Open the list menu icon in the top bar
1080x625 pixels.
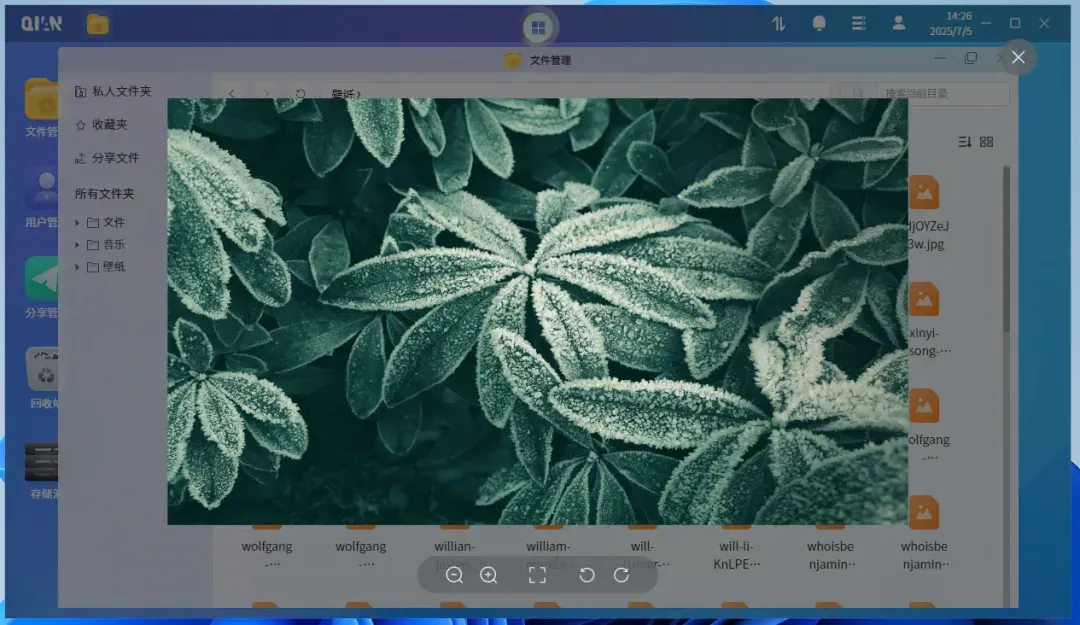click(x=858, y=23)
